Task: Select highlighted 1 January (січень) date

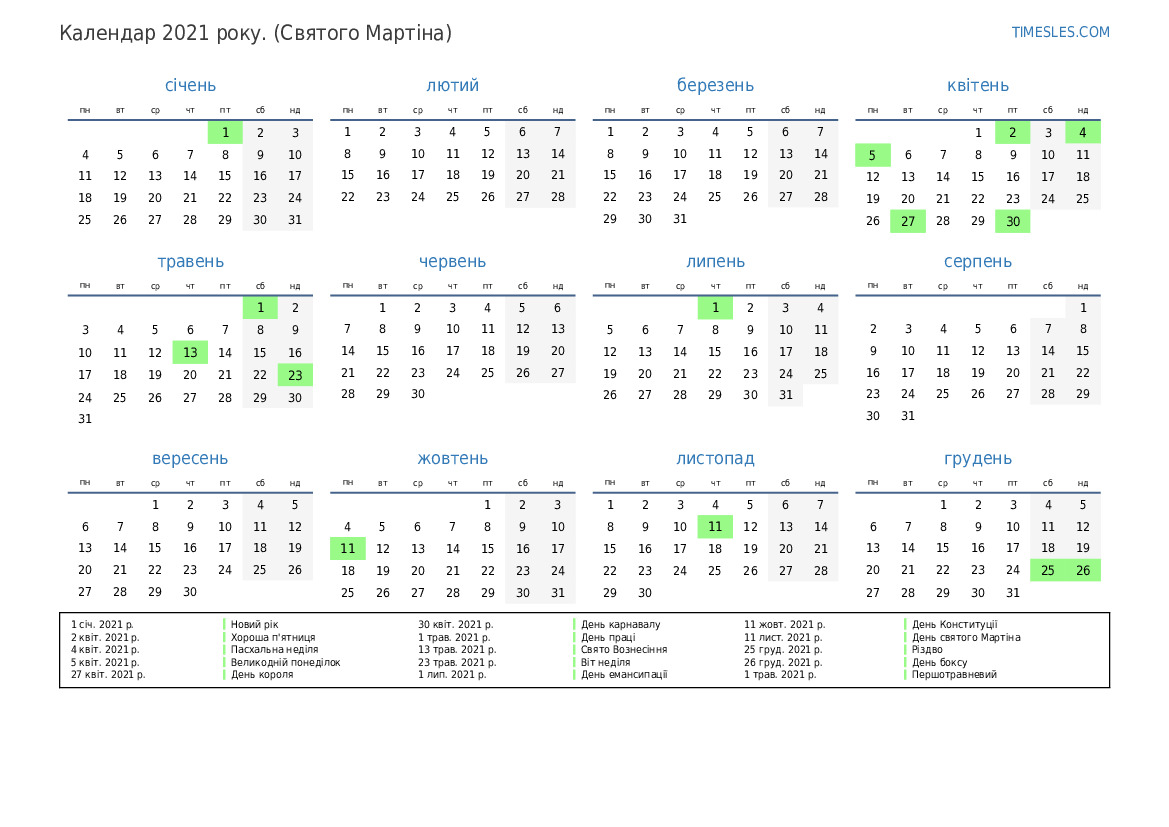Action: [225, 132]
